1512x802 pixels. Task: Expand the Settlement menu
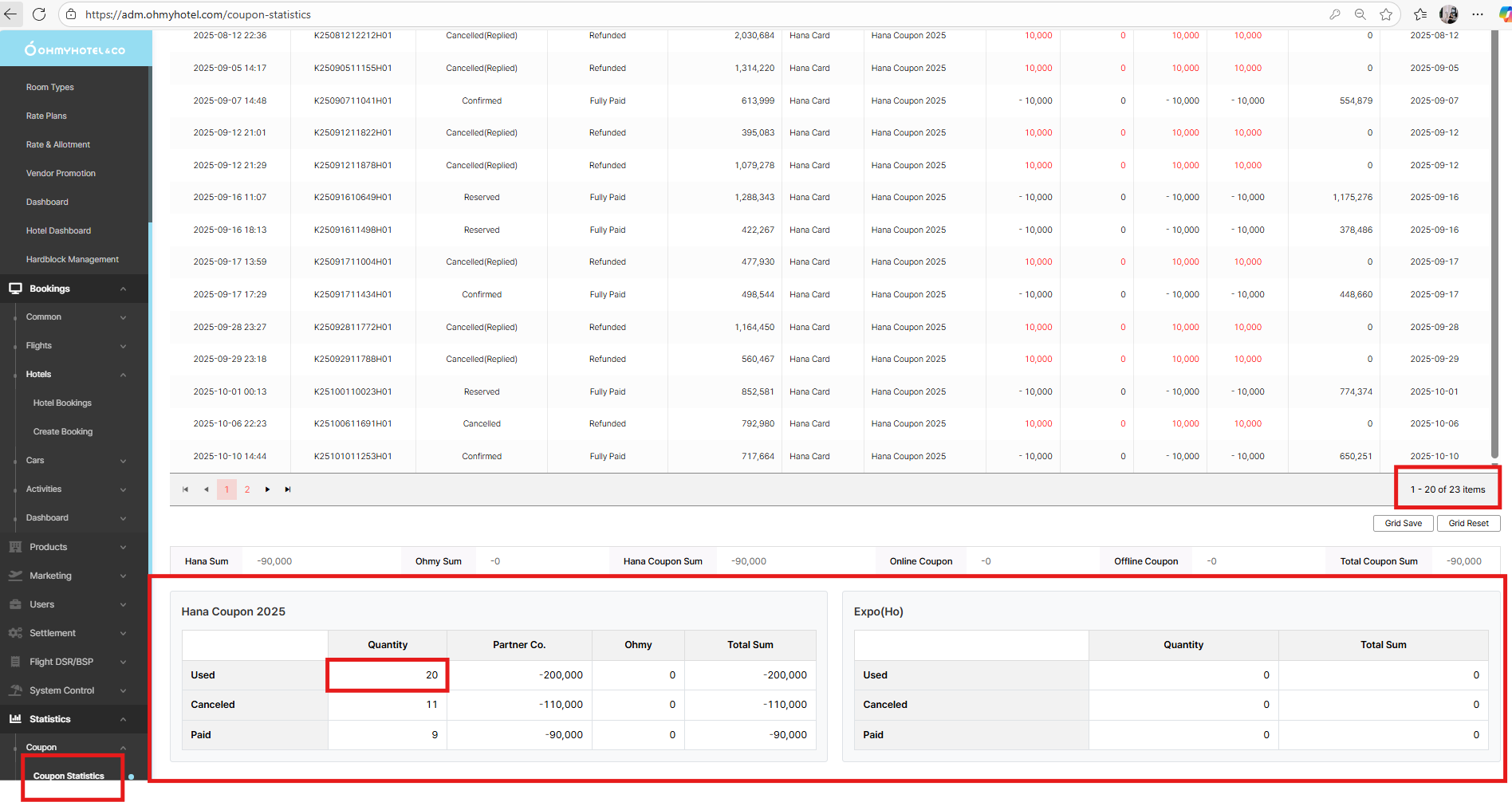pyautogui.click(x=123, y=633)
